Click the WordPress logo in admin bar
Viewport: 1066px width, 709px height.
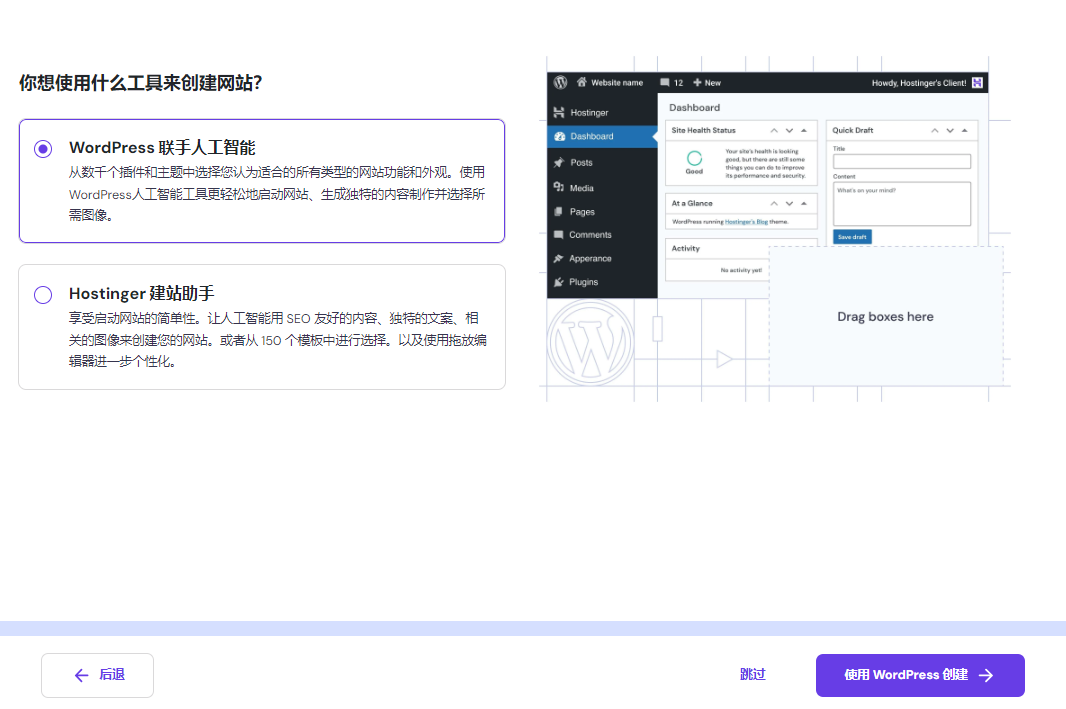pyautogui.click(x=560, y=83)
